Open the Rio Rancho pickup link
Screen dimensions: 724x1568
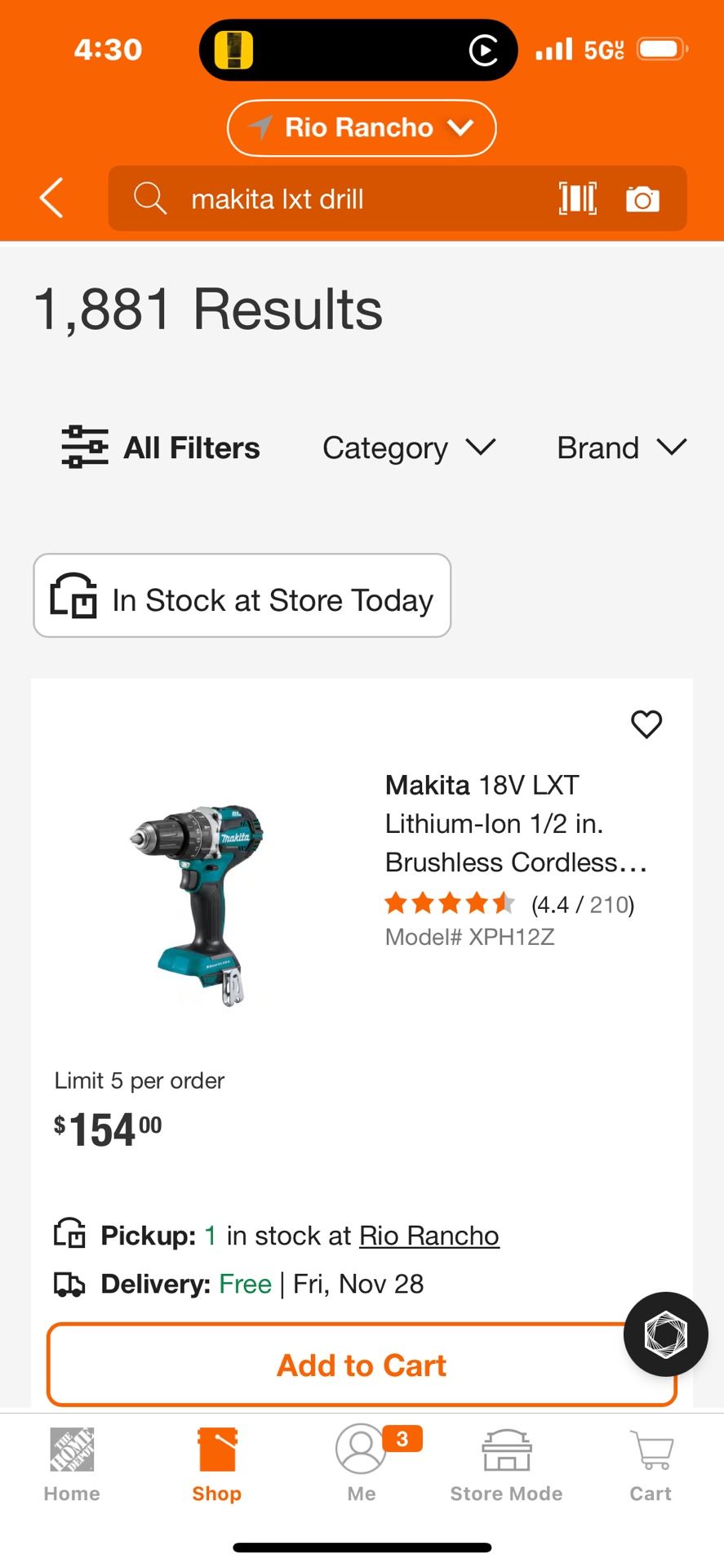[429, 1235]
